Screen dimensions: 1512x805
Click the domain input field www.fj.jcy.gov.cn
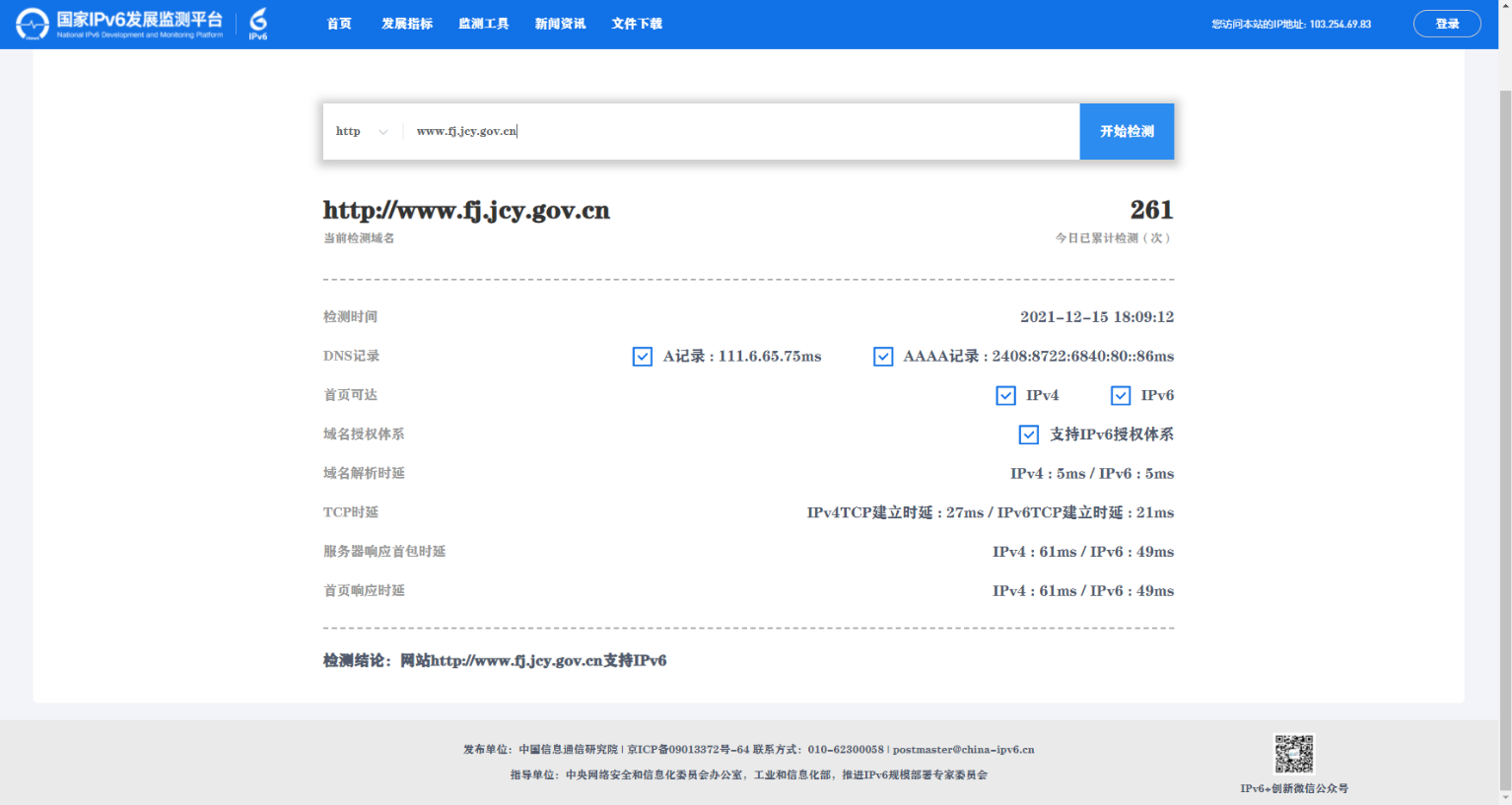(x=739, y=131)
